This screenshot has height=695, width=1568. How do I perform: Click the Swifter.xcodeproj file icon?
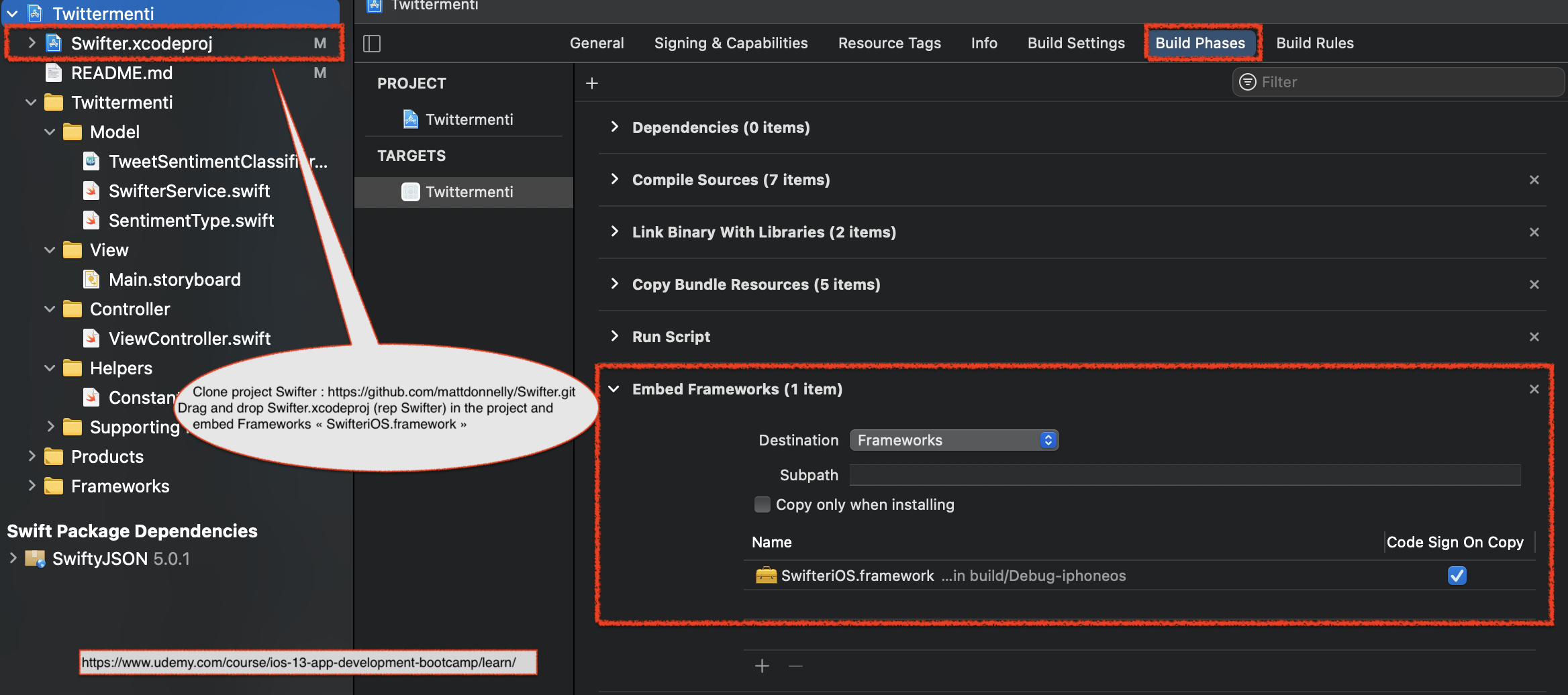54,43
